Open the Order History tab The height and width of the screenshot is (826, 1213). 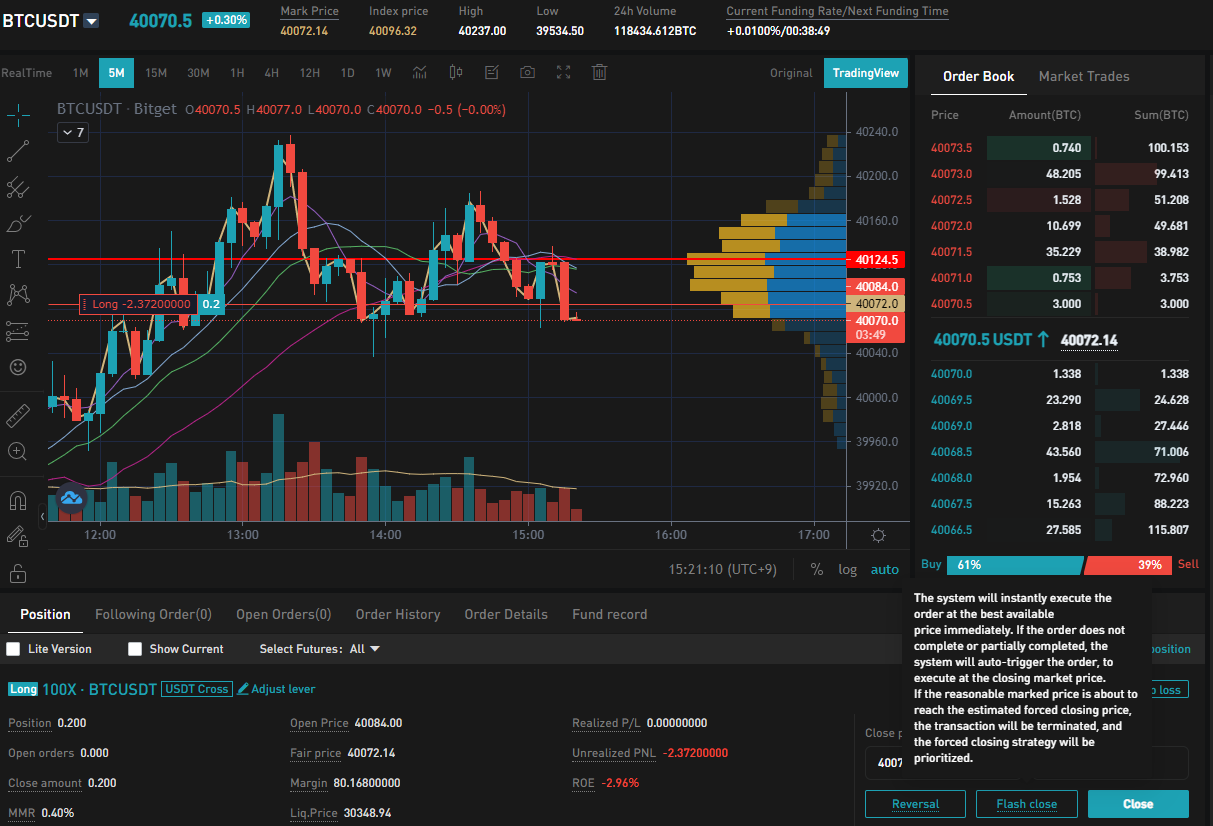(397, 614)
